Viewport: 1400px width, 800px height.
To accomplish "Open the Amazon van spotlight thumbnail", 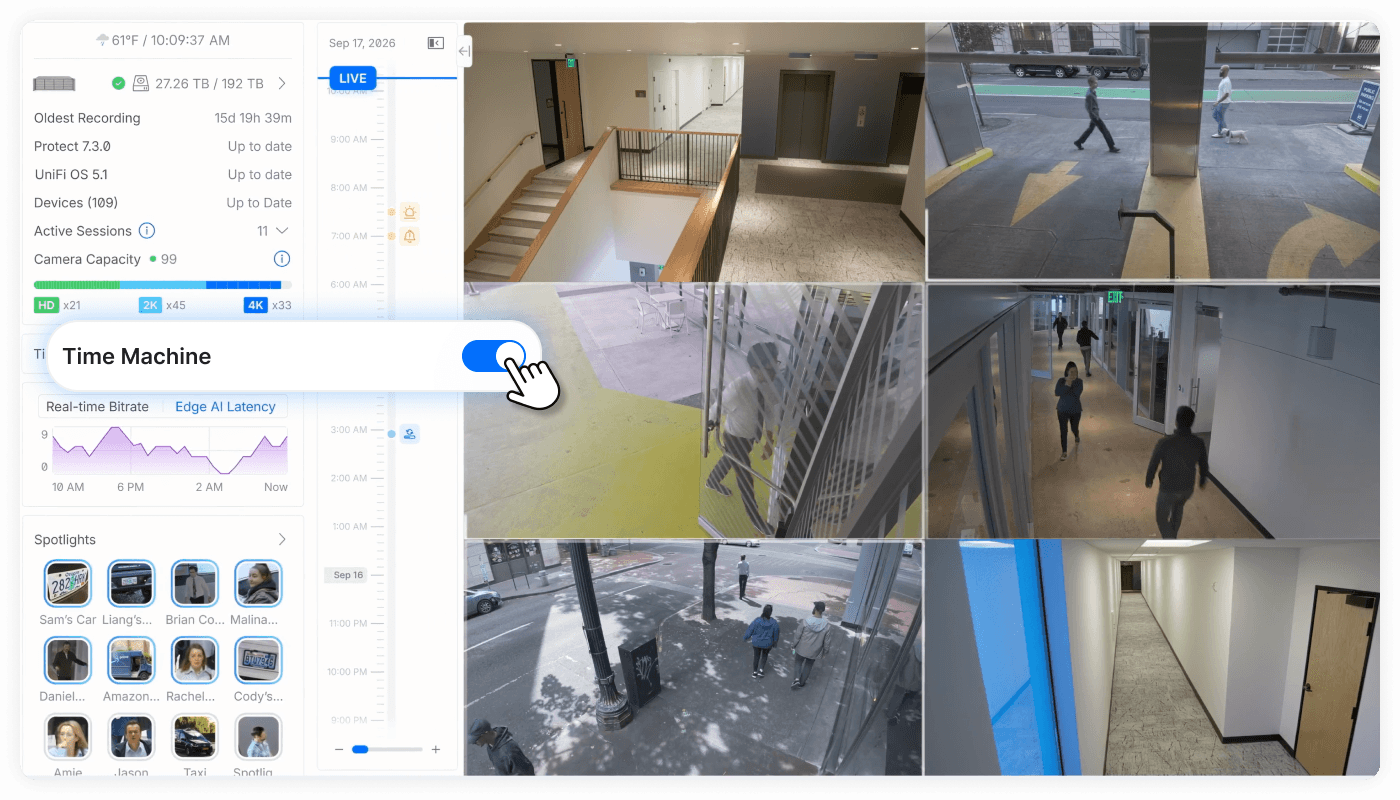I will pos(131,660).
